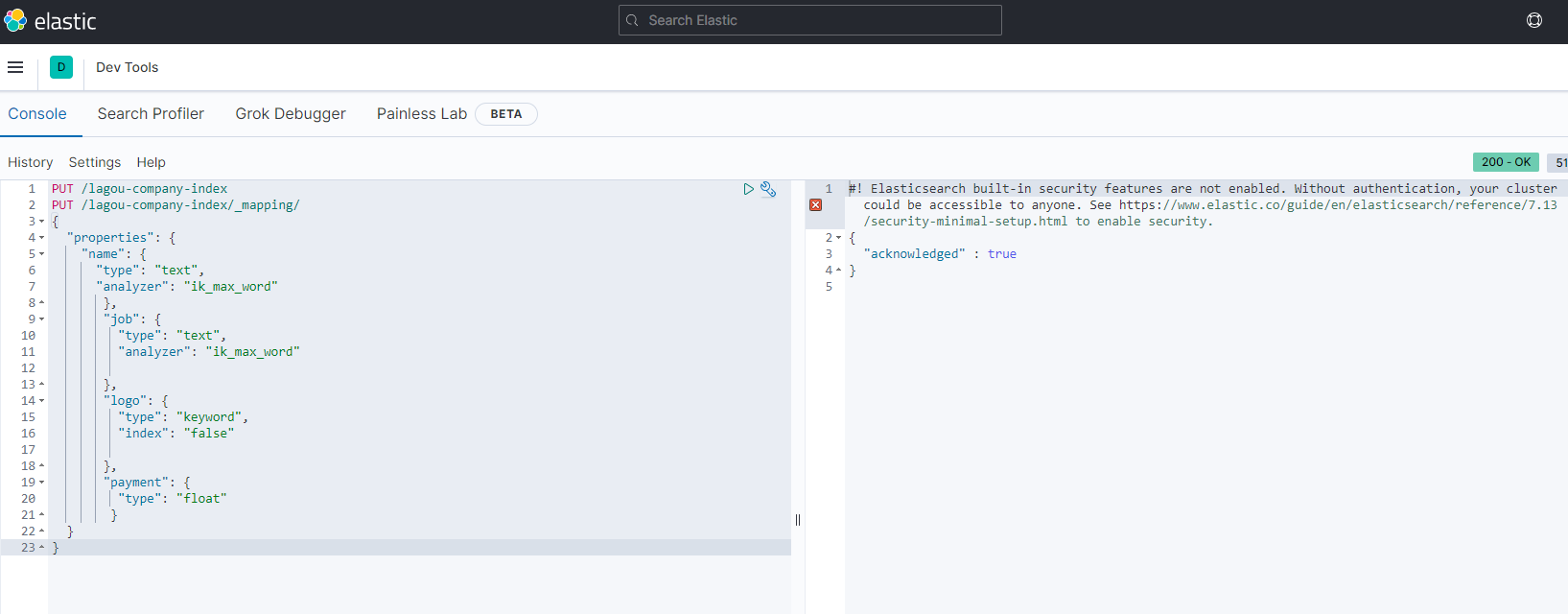Run the request with the play icon
1568x614 pixels.
pyautogui.click(x=748, y=189)
